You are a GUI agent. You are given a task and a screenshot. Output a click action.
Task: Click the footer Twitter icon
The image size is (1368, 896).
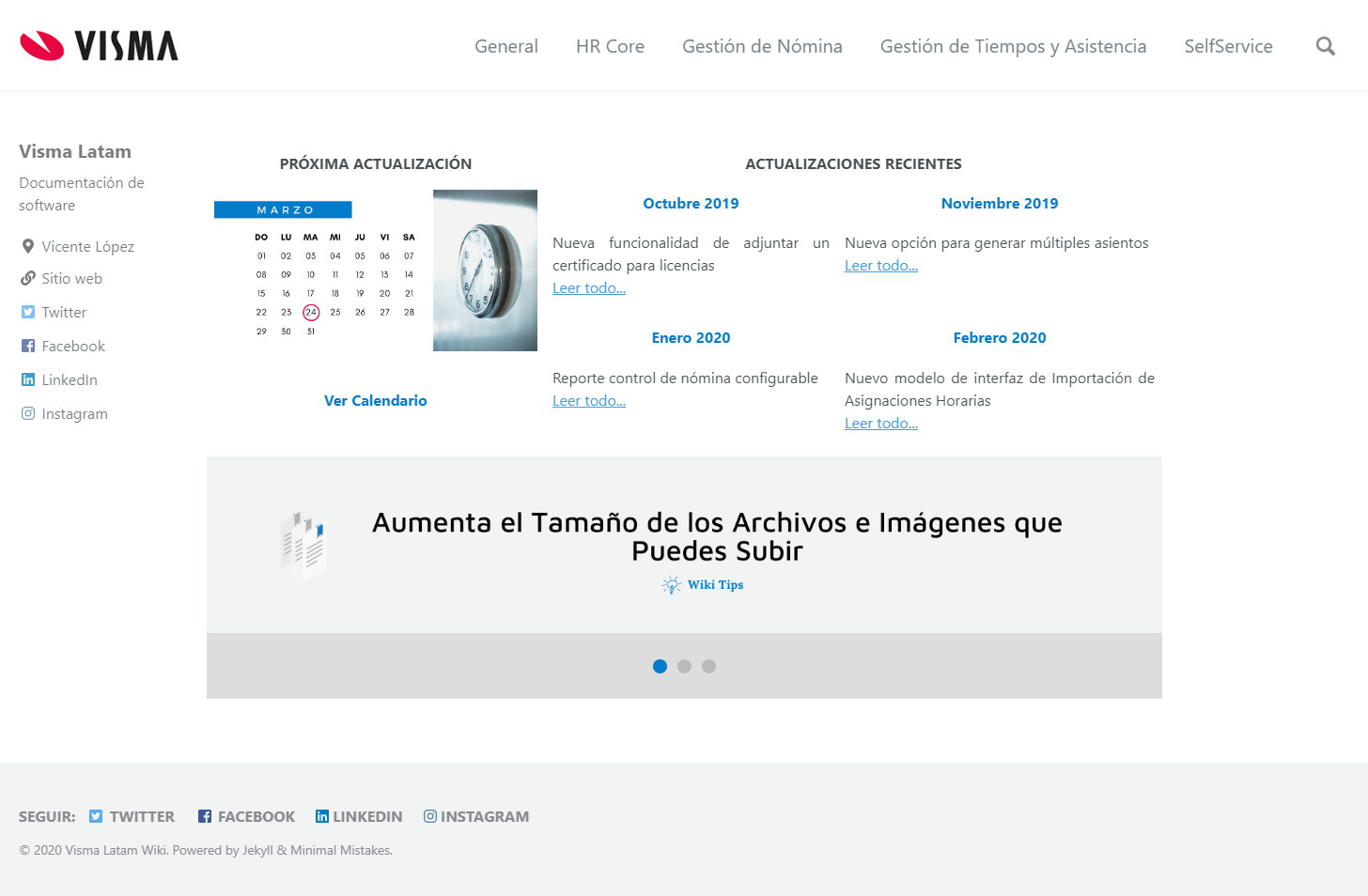tap(96, 816)
